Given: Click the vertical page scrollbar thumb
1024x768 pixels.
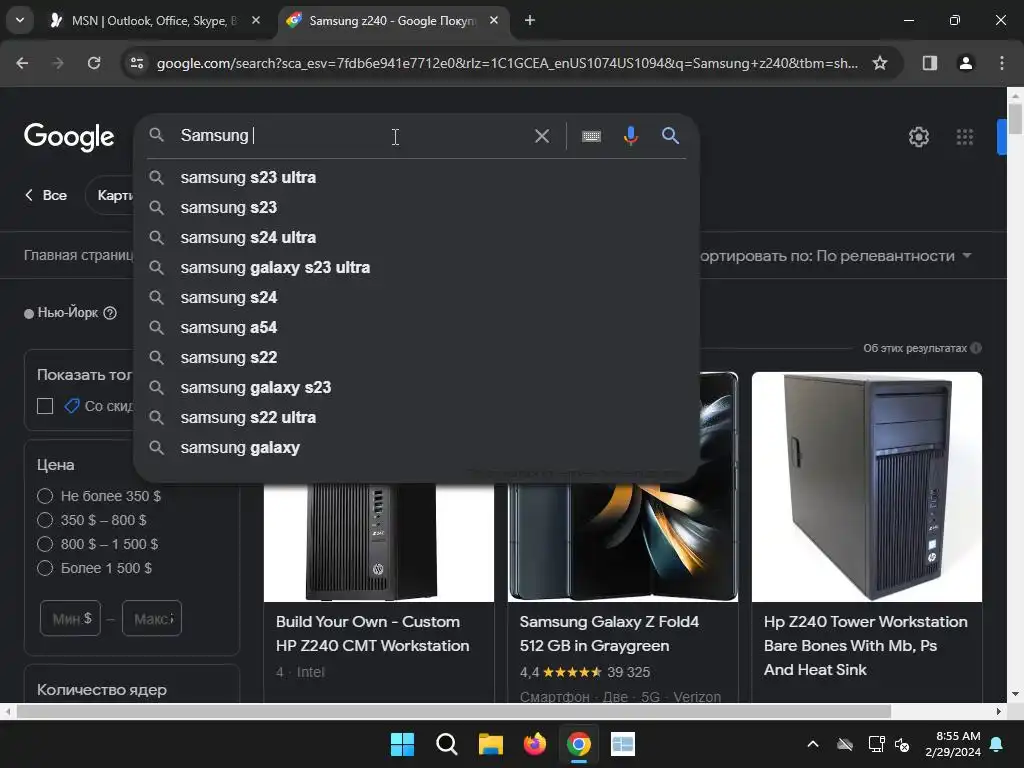Looking at the screenshot, I should [x=1015, y=118].
